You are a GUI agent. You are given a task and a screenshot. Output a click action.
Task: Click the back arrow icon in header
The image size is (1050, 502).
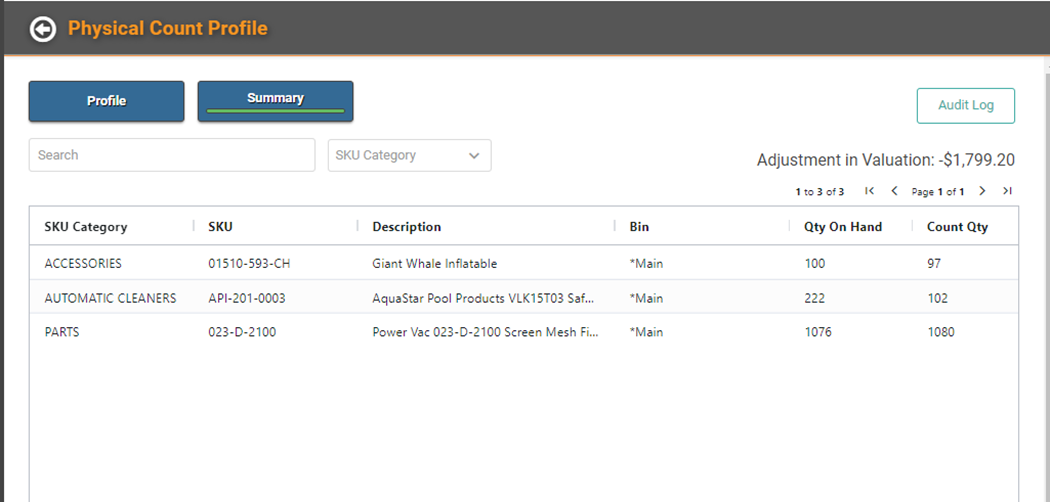(x=43, y=29)
